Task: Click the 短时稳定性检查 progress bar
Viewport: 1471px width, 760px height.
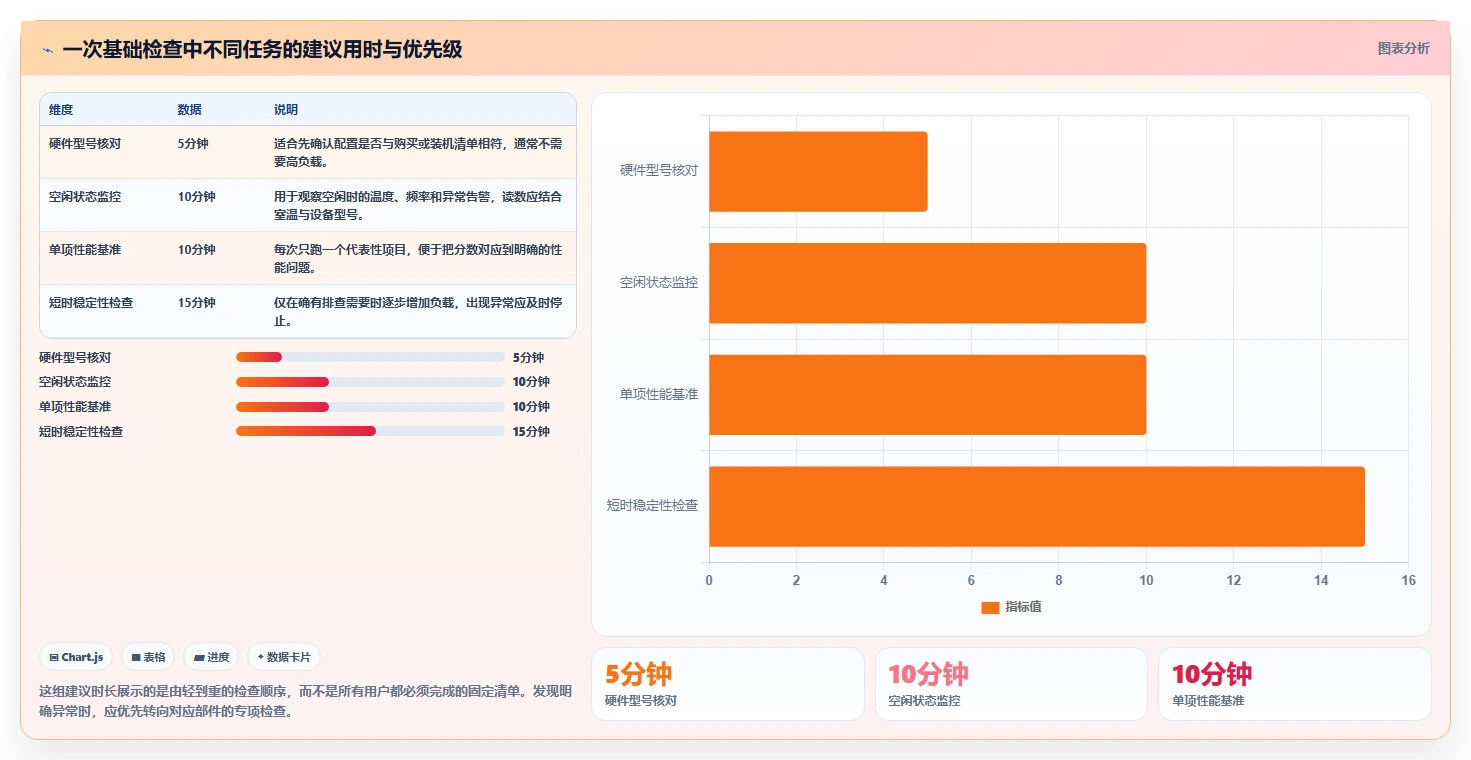Action: 370,431
